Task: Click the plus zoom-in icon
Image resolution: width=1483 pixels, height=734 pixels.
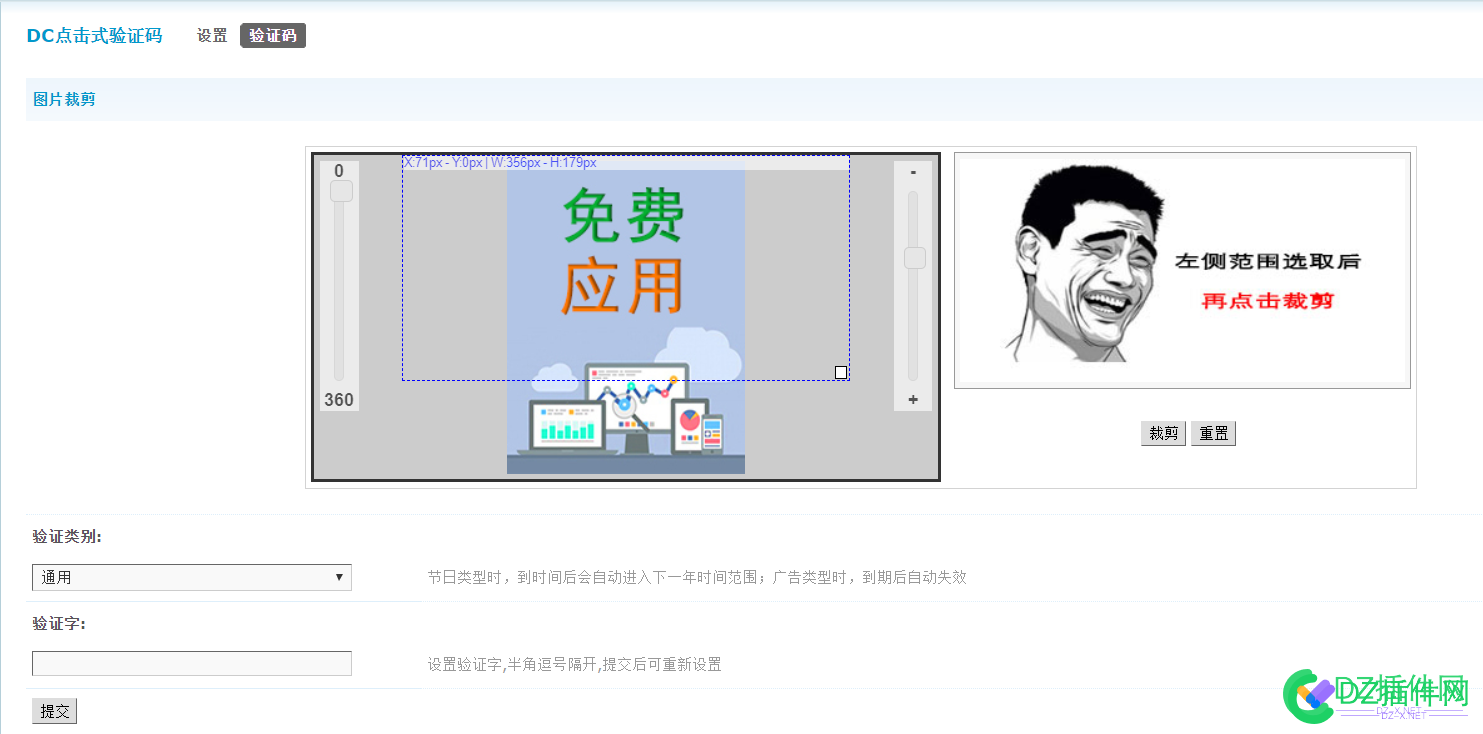Action: 913,400
